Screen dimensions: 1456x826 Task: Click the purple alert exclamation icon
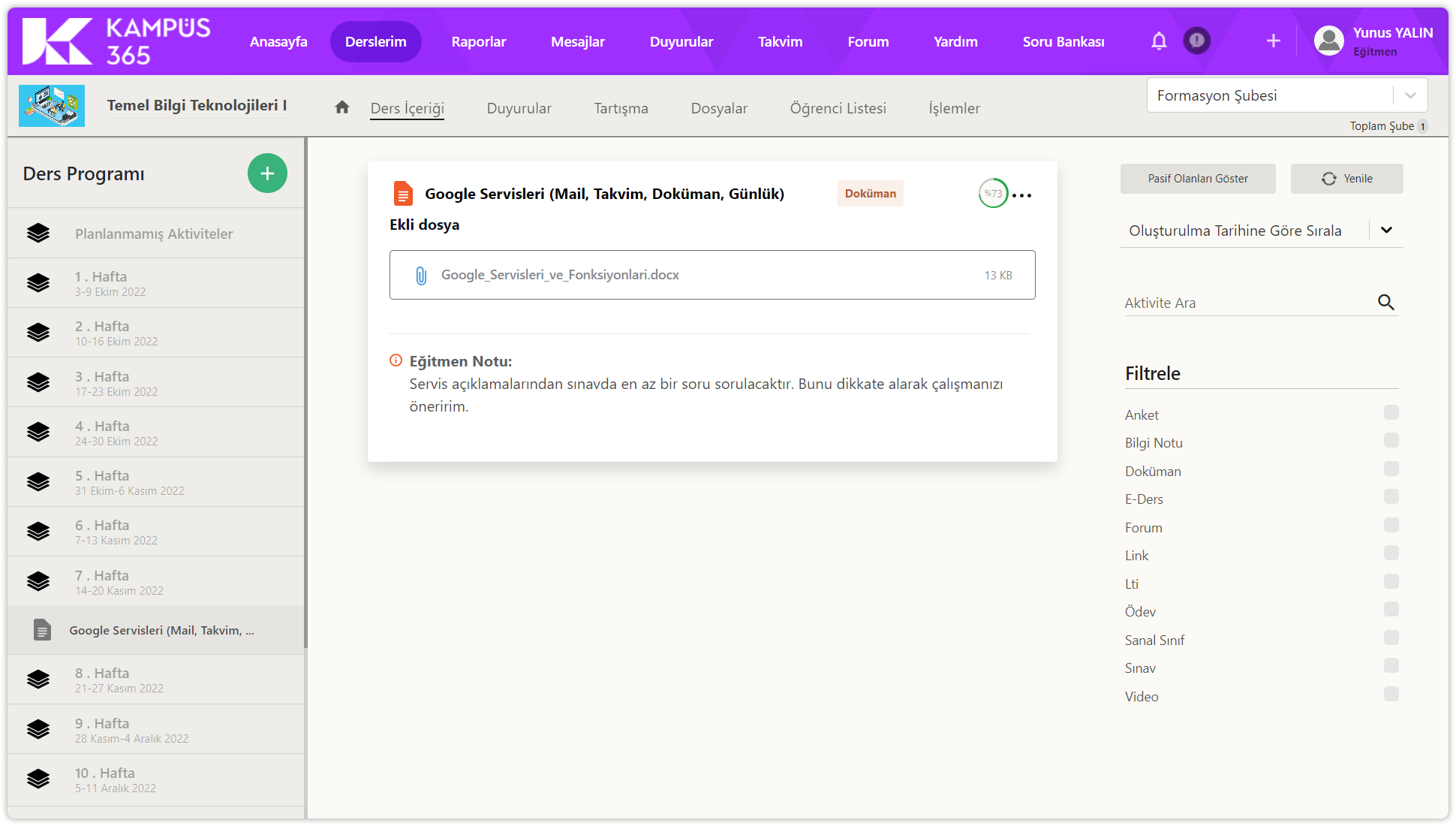point(1196,41)
